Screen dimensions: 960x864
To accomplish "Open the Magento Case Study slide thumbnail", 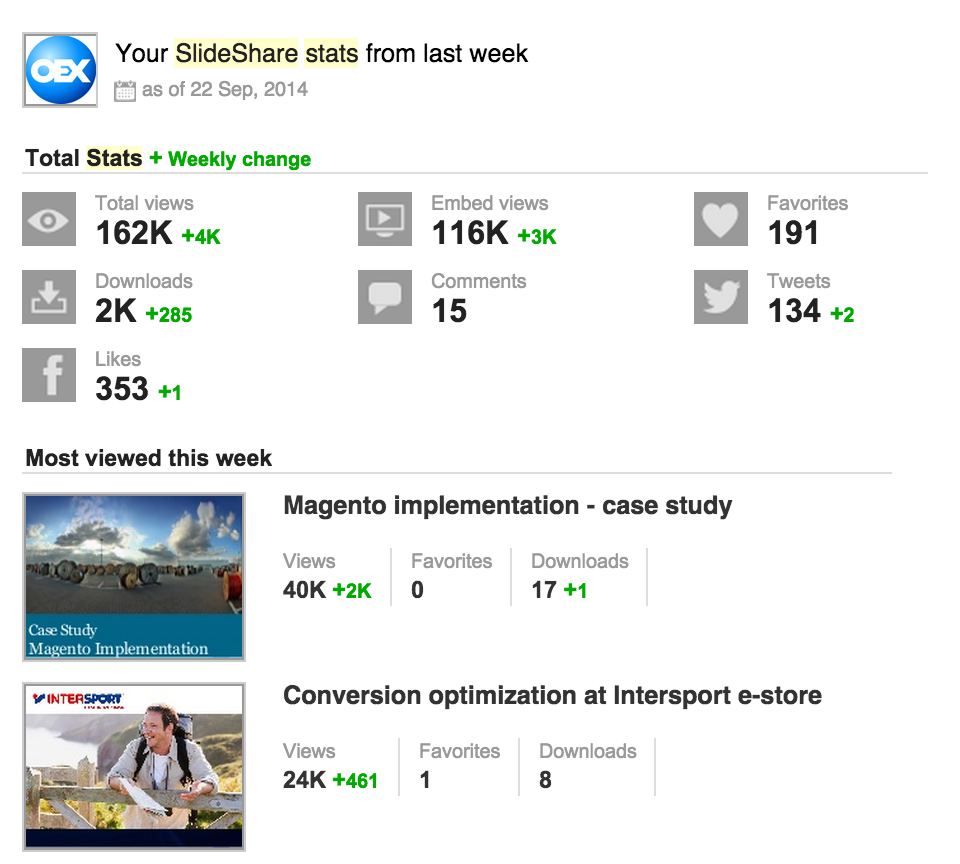I will (134, 577).
